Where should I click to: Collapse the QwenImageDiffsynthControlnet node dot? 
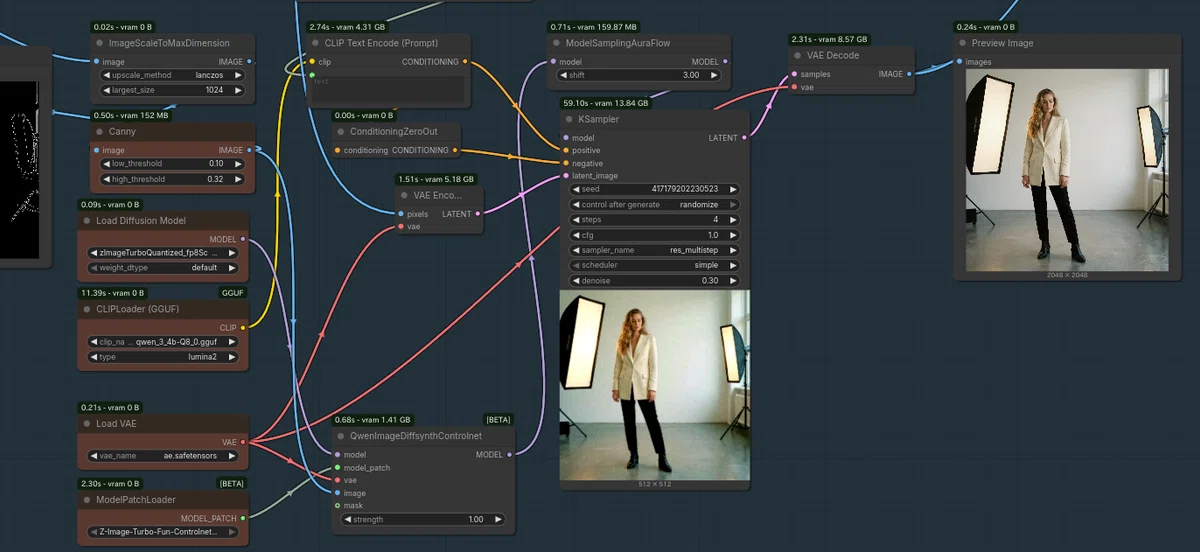pos(339,435)
